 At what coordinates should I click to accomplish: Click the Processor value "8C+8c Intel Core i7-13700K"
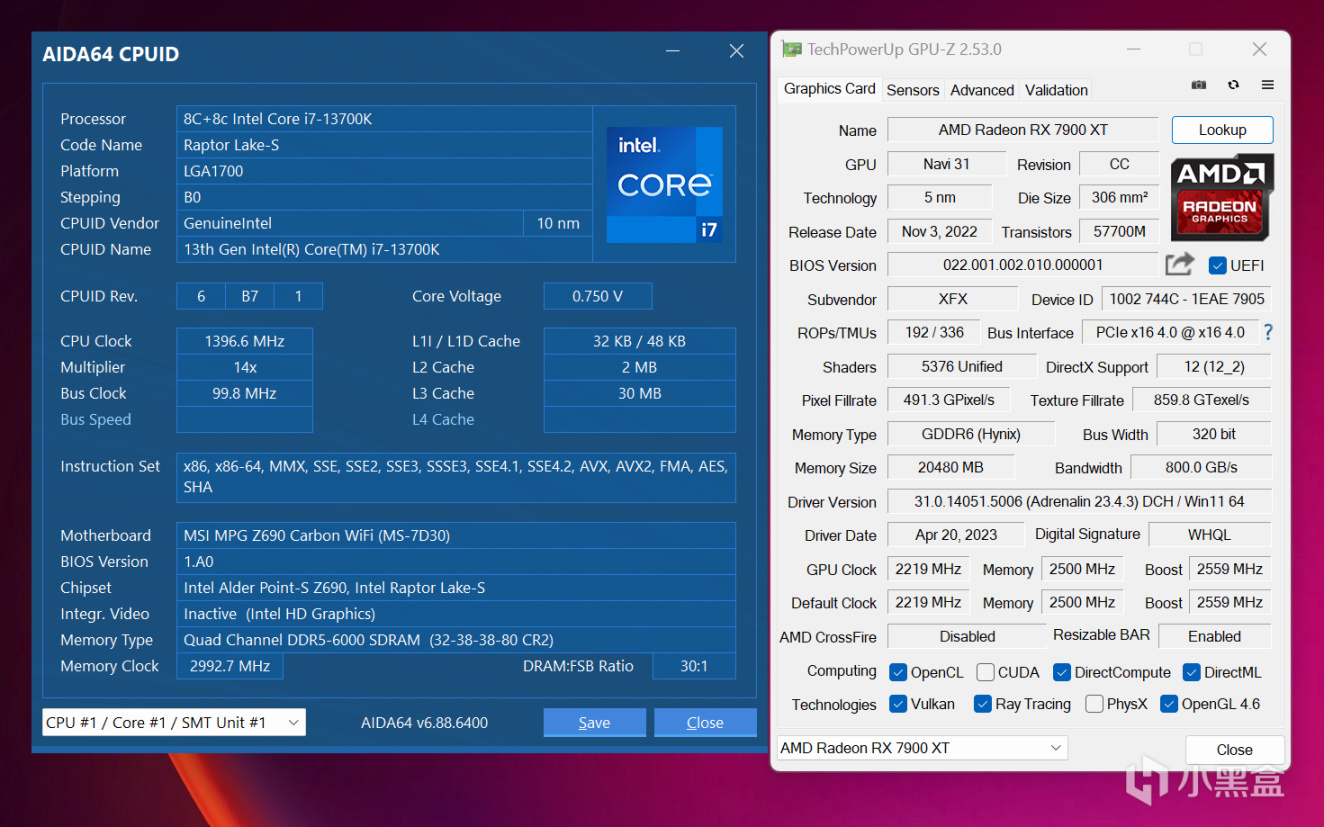(x=385, y=119)
